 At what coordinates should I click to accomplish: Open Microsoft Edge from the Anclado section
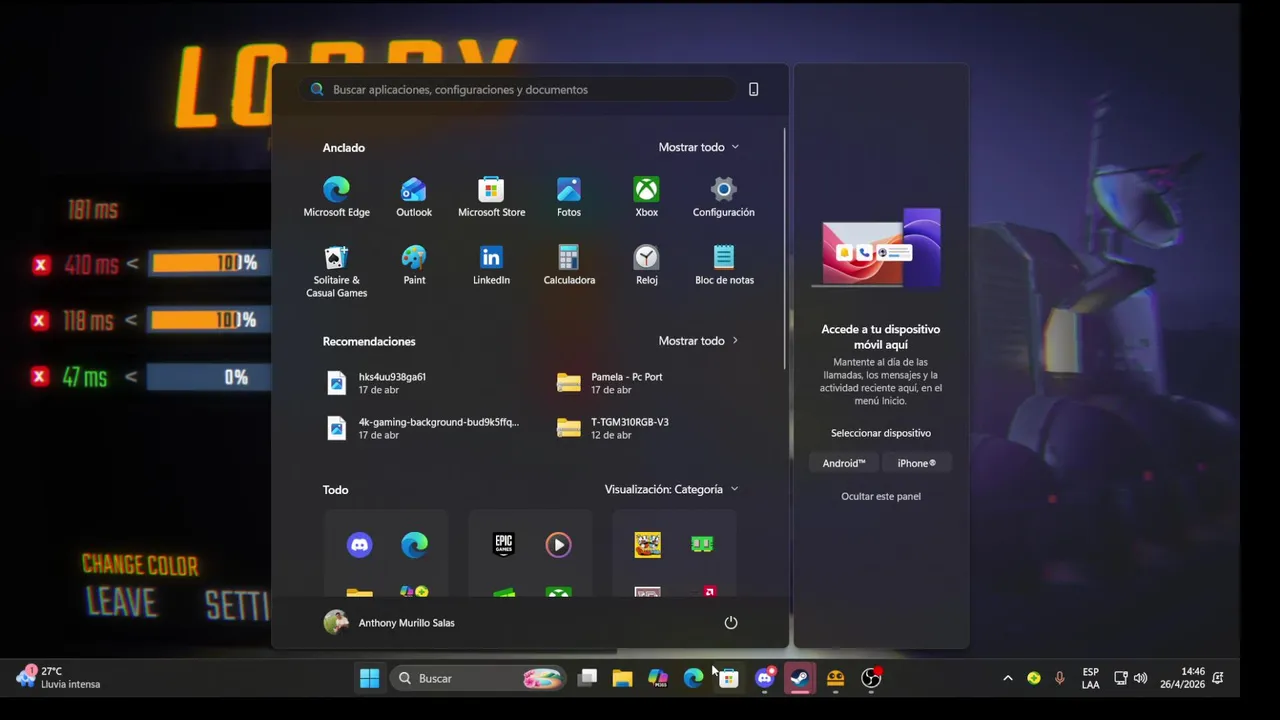[x=336, y=197]
